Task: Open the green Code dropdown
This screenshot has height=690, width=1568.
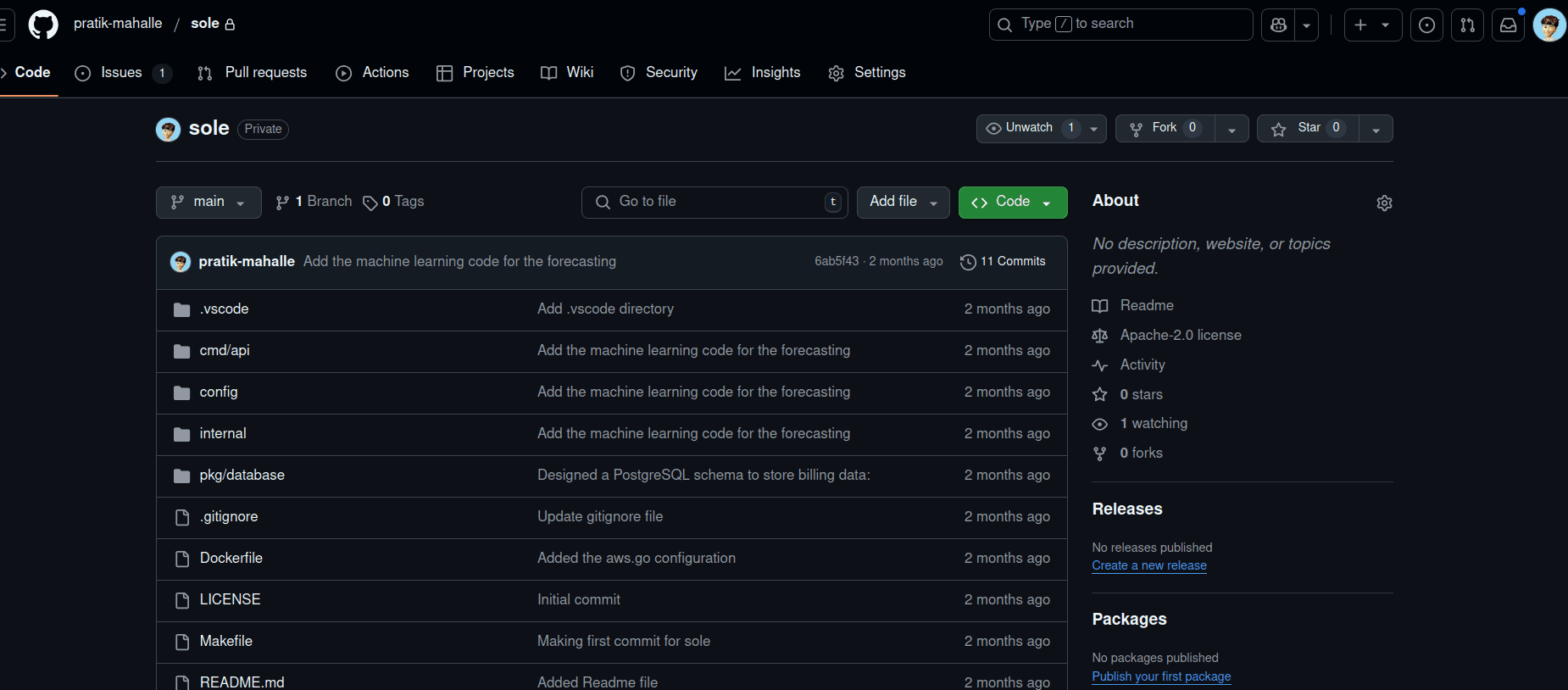Action: (1012, 203)
